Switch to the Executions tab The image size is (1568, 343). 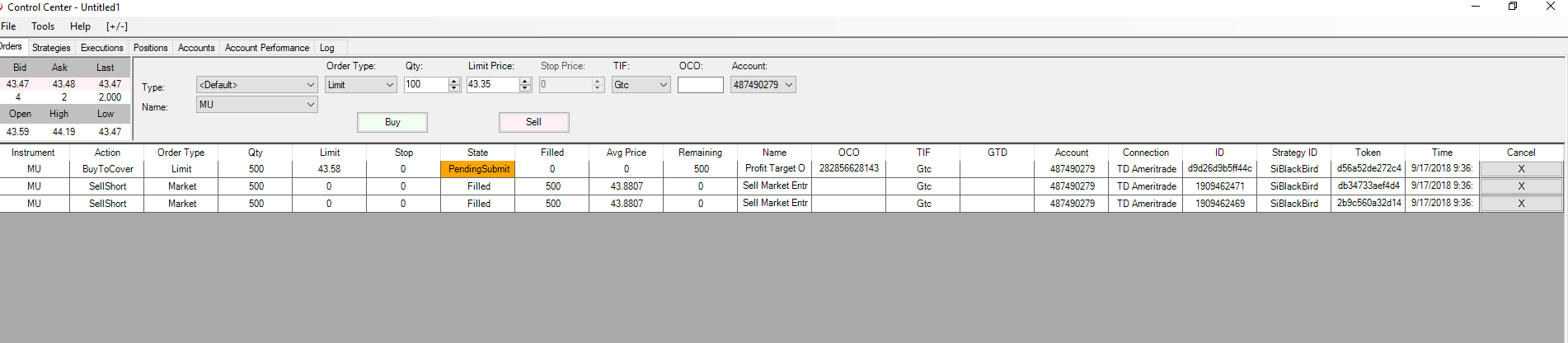click(x=102, y=48)
